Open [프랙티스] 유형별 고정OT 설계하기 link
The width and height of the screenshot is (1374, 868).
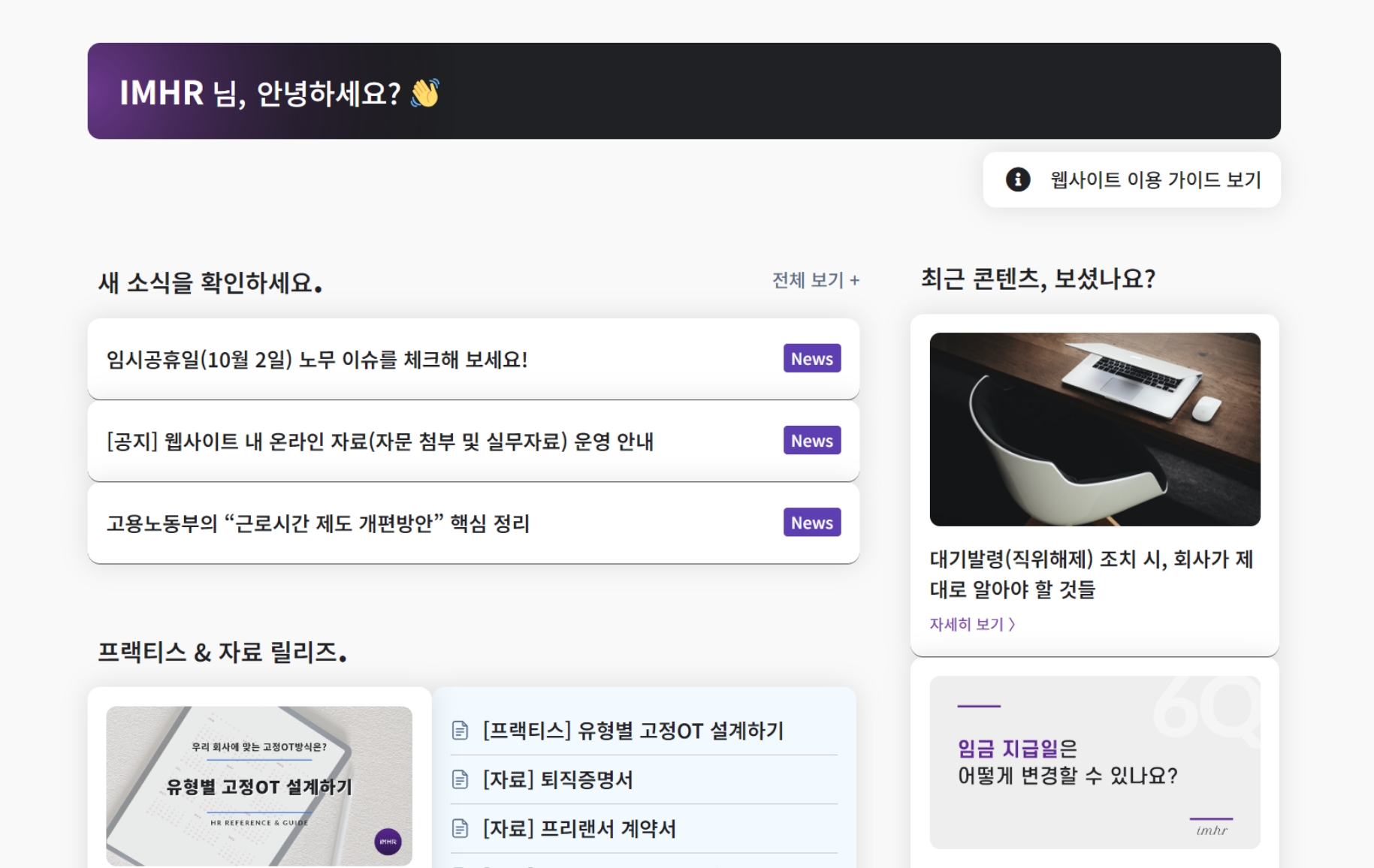coord(633,731)
